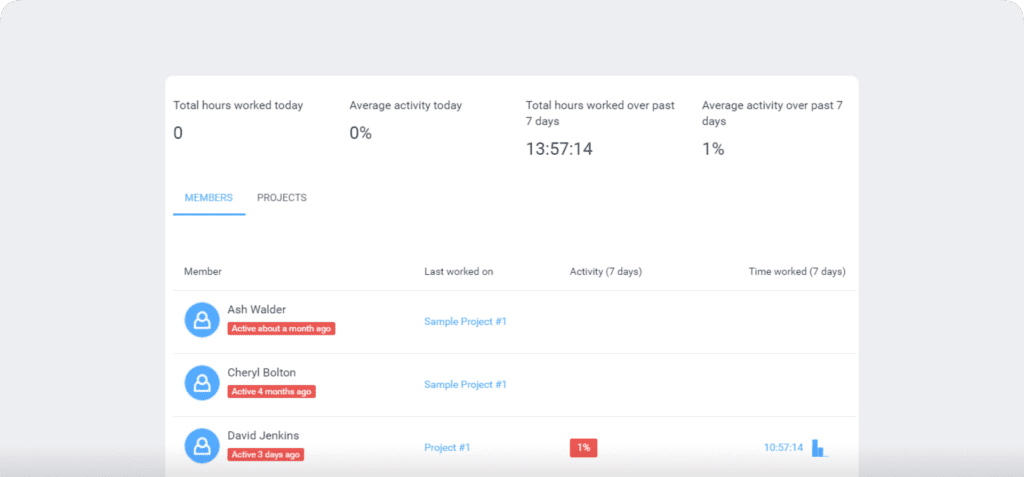Click Cheryl Bolton's avatar icon

coord(202,382)
